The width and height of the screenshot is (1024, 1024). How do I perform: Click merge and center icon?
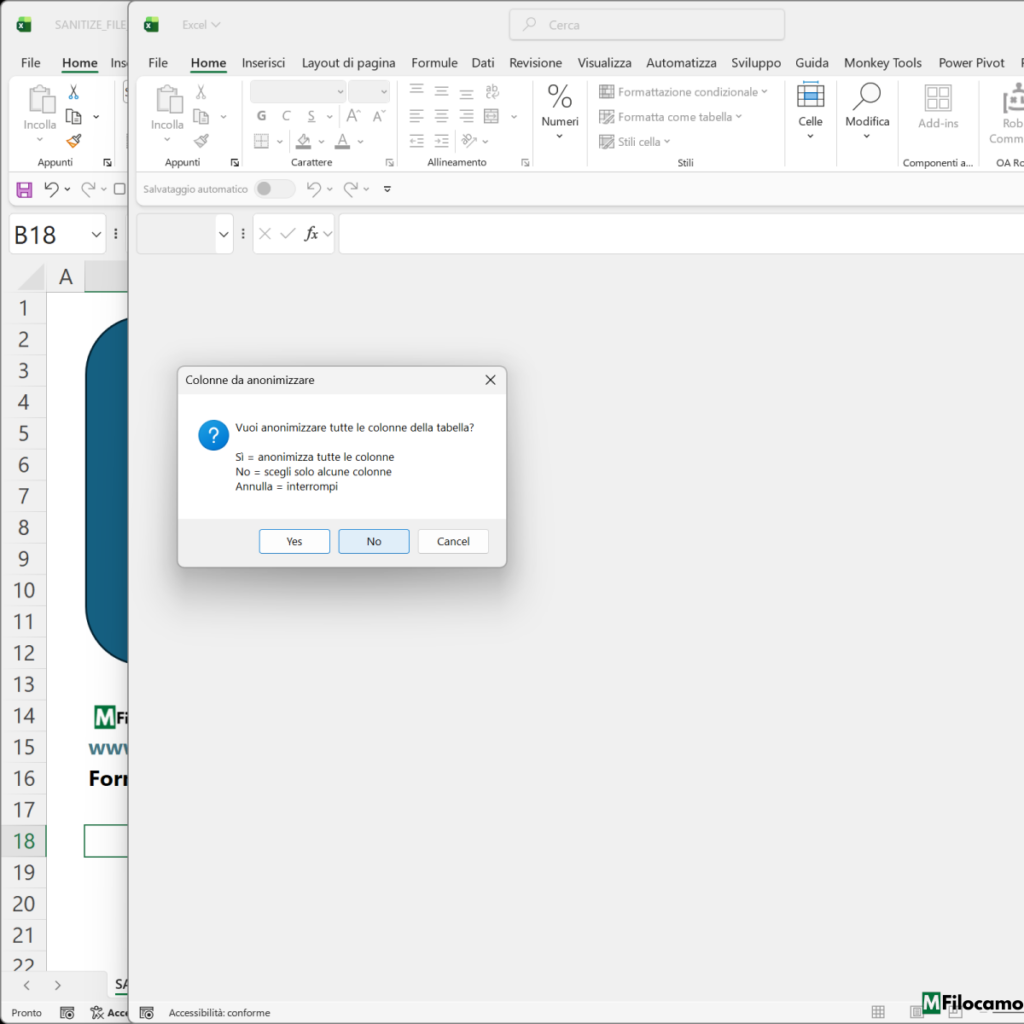(491, 116)
